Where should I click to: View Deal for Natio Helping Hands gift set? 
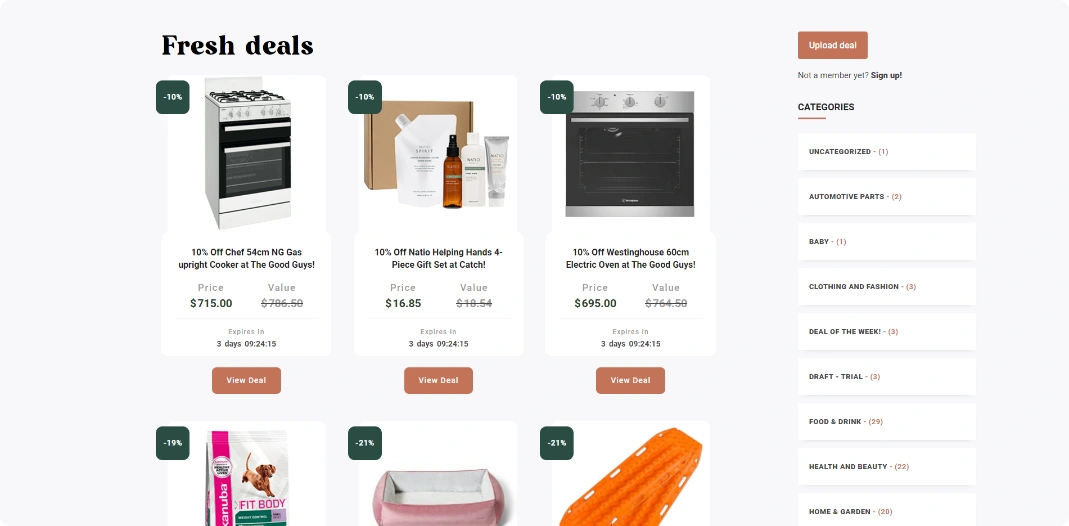[438, 380]
